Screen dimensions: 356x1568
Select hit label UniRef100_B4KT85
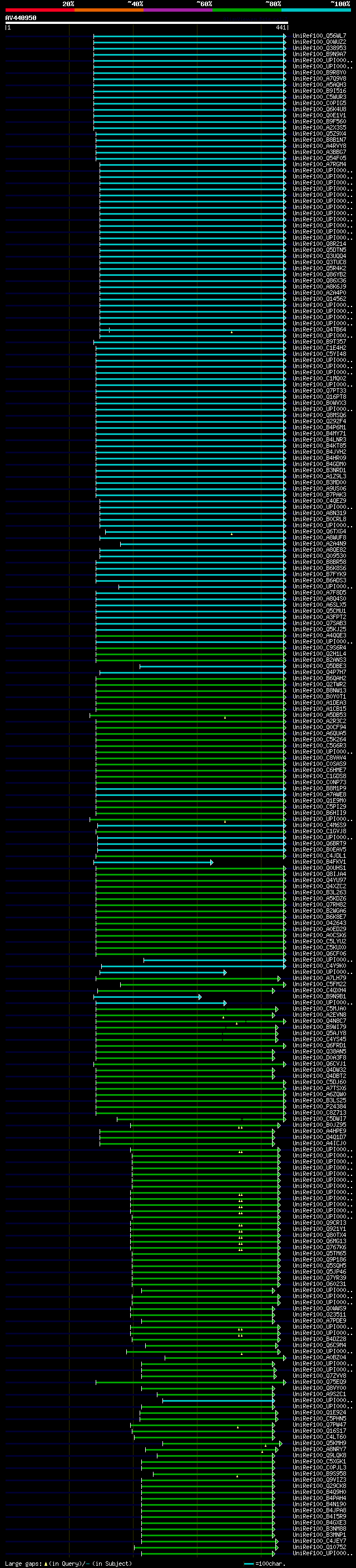coord(319,446)
